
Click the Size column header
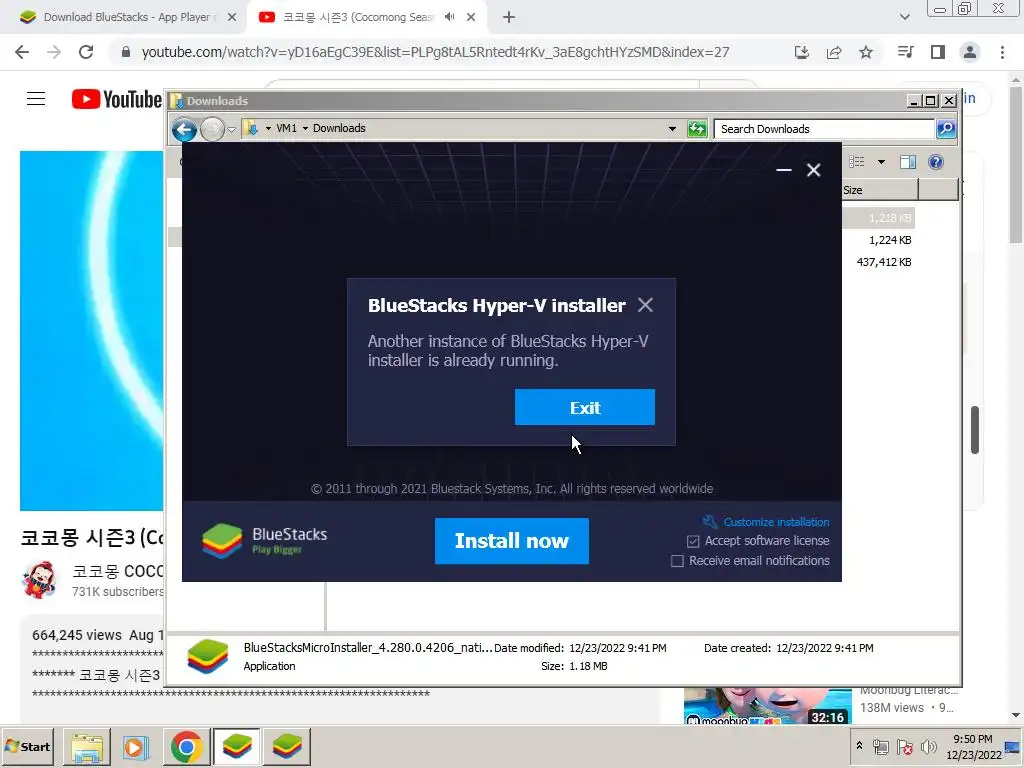click(x=879, y=190)
